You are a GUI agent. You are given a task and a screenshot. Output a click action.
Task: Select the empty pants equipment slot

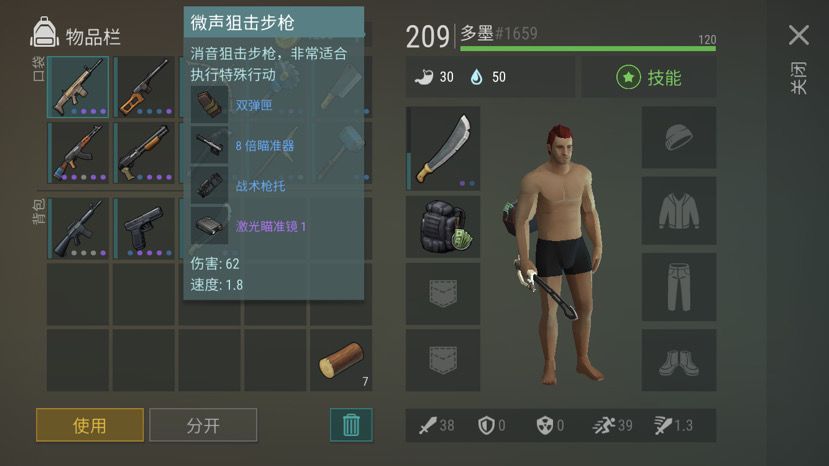click(x=679, y=287)
